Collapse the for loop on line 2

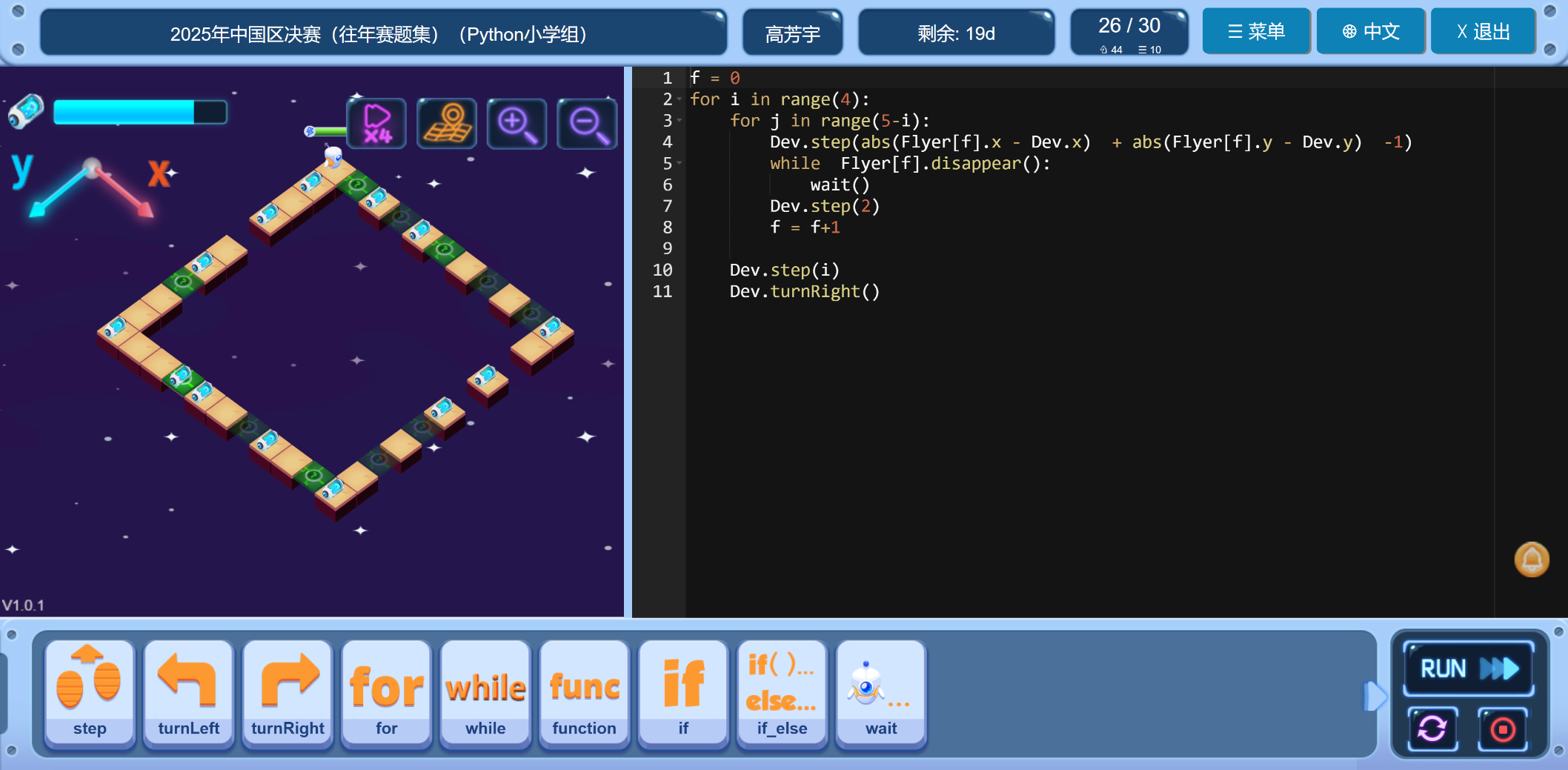pyautogui.click(x=680, y=99)
